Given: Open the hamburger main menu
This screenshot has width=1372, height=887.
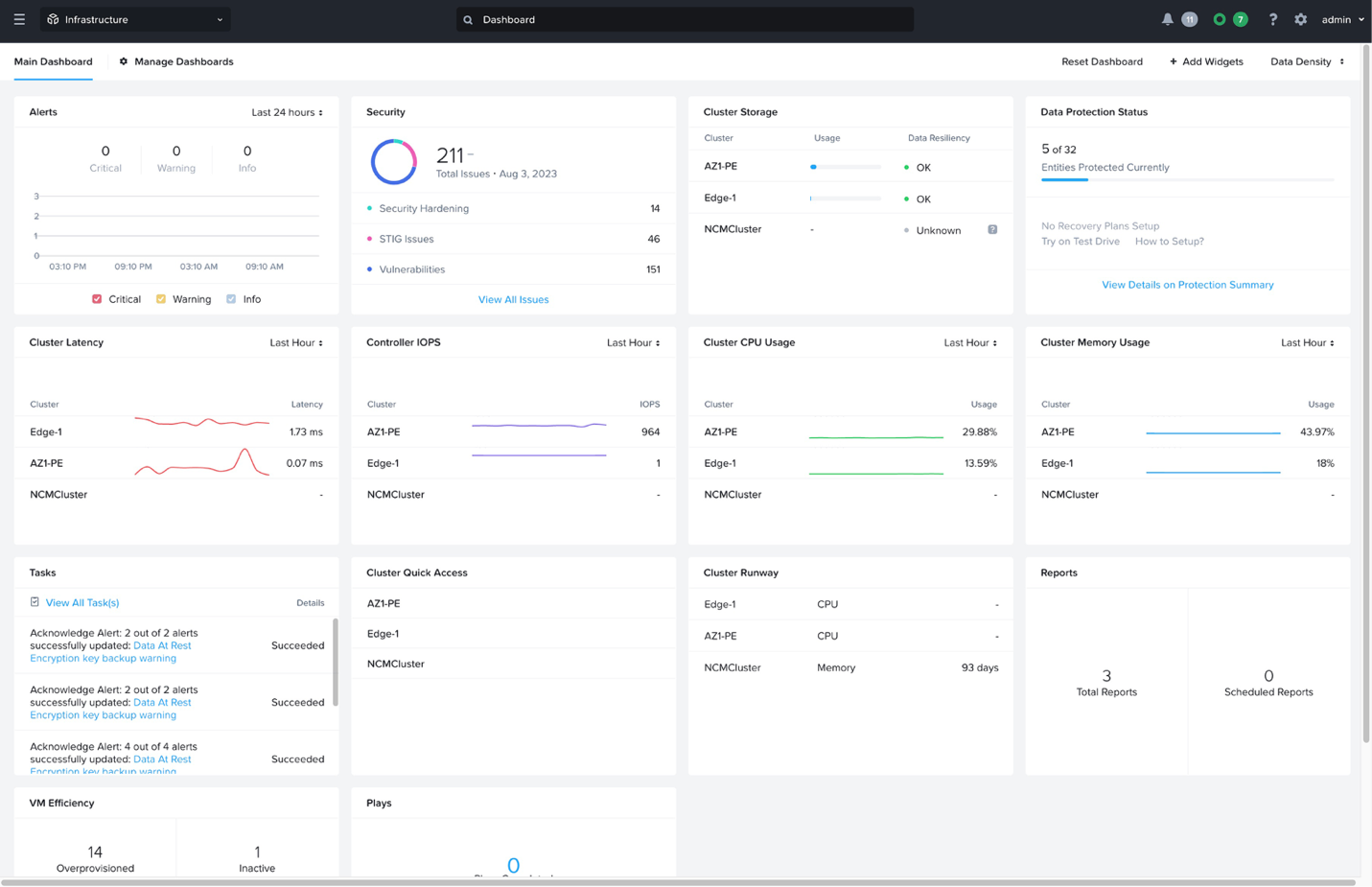Looking at the screenshot, I should [19, 19].
